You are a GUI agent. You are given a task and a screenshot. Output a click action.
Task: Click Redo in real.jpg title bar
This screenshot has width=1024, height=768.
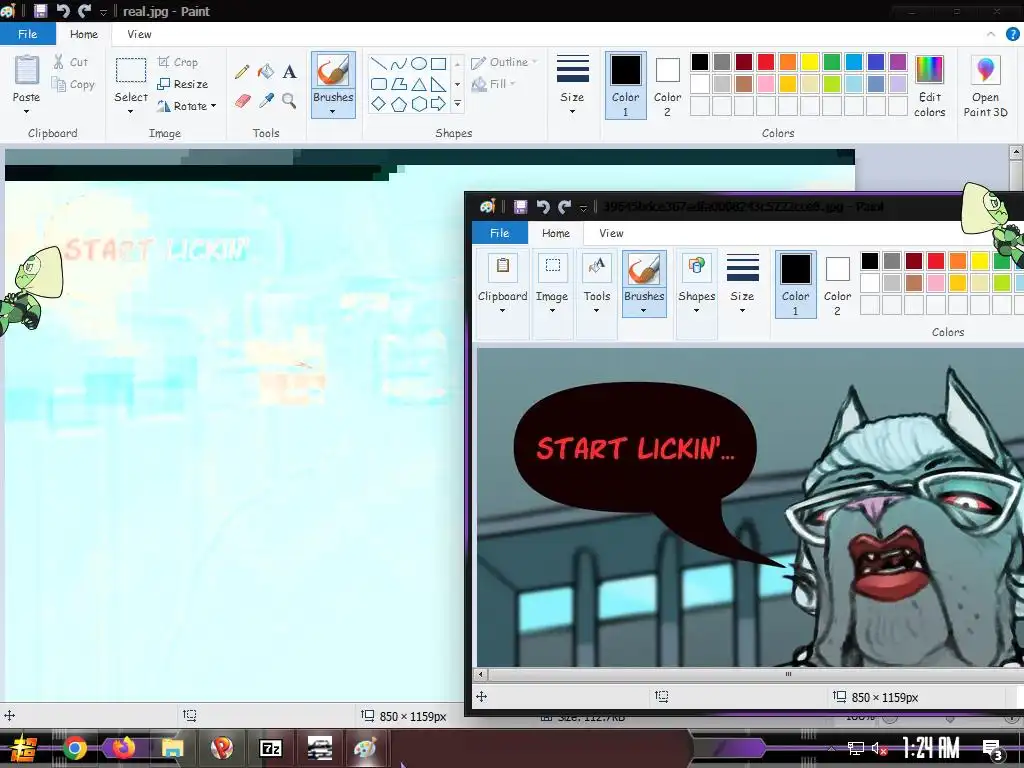[84, 11]
